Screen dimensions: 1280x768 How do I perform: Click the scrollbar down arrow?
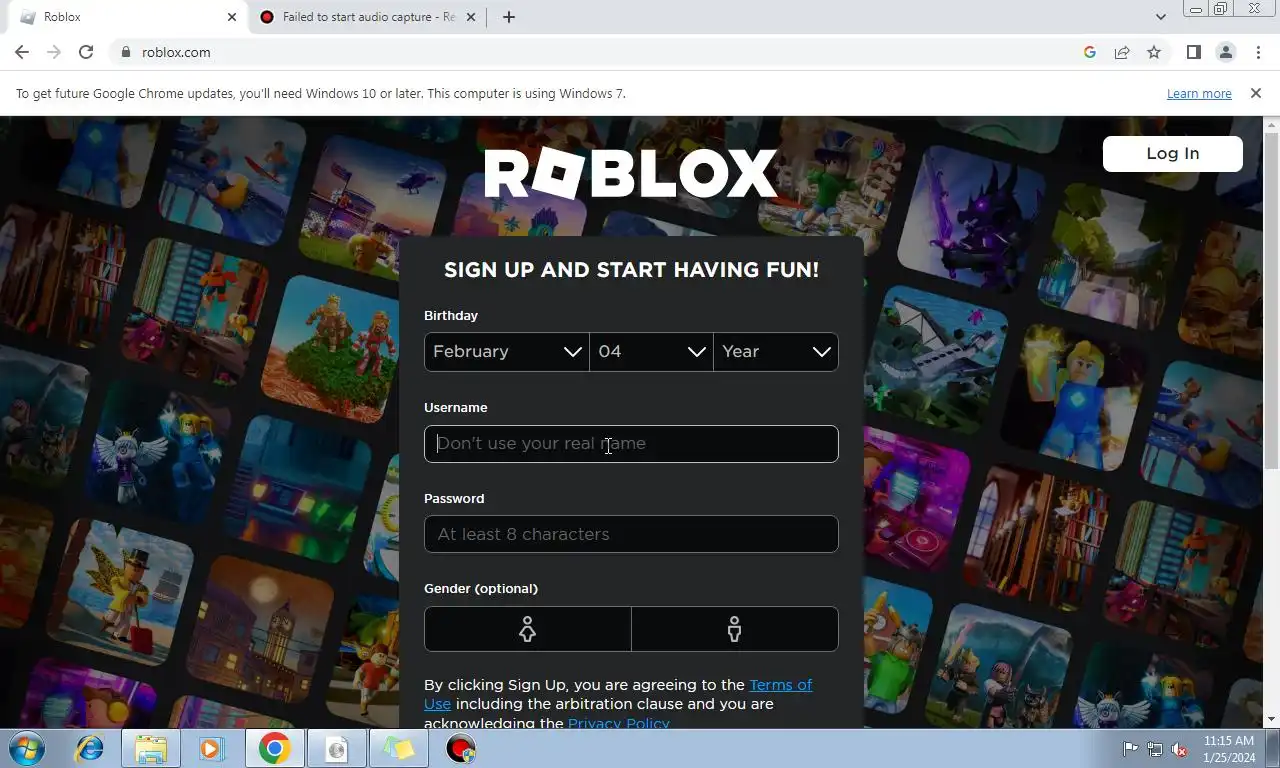click(1272, 719)
